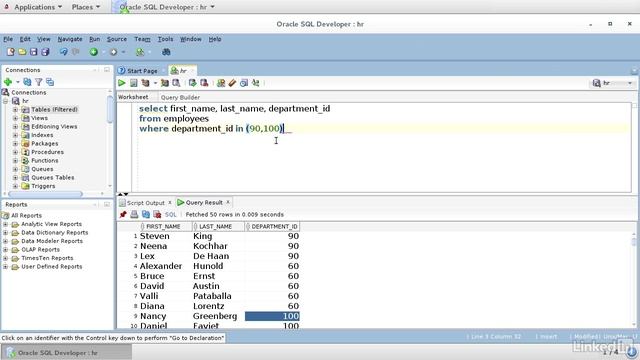Open the Applications menu in top bar
Image resolution: width=640 pixels, height=360 pixels.
pyautogui.click(x=38, y=7)
